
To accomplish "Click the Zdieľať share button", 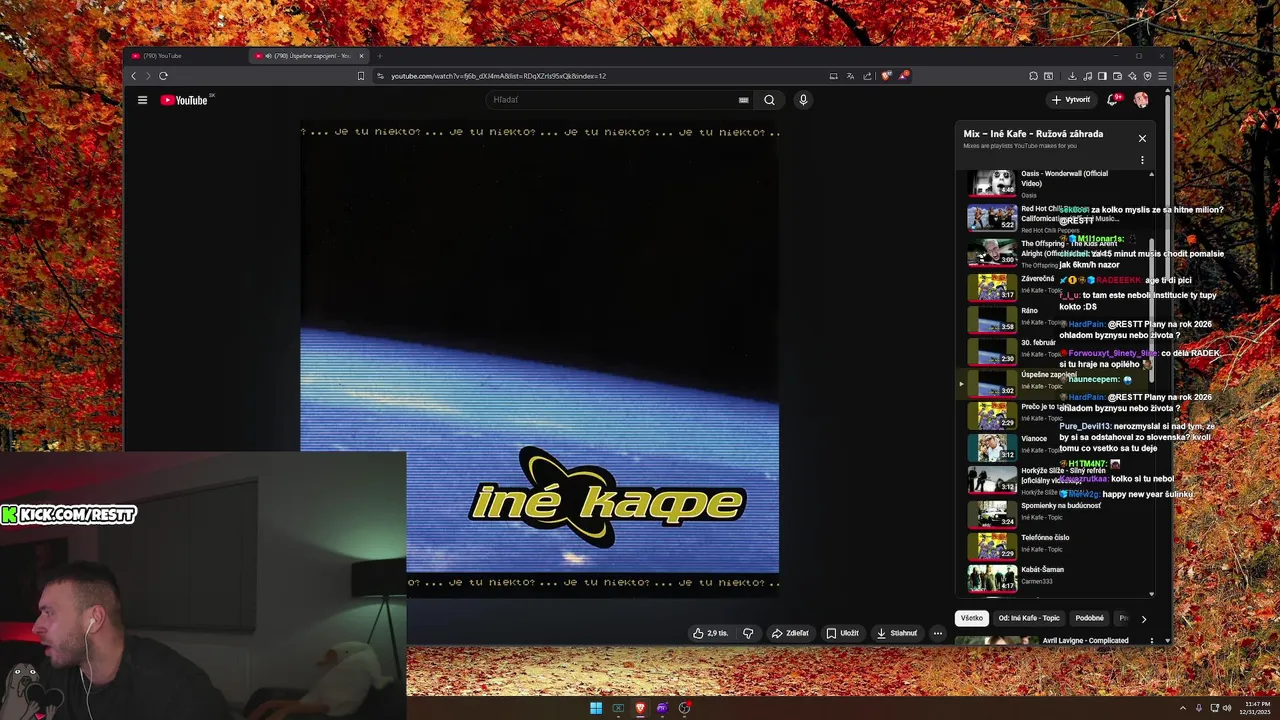I will click(x=790, y=633).
